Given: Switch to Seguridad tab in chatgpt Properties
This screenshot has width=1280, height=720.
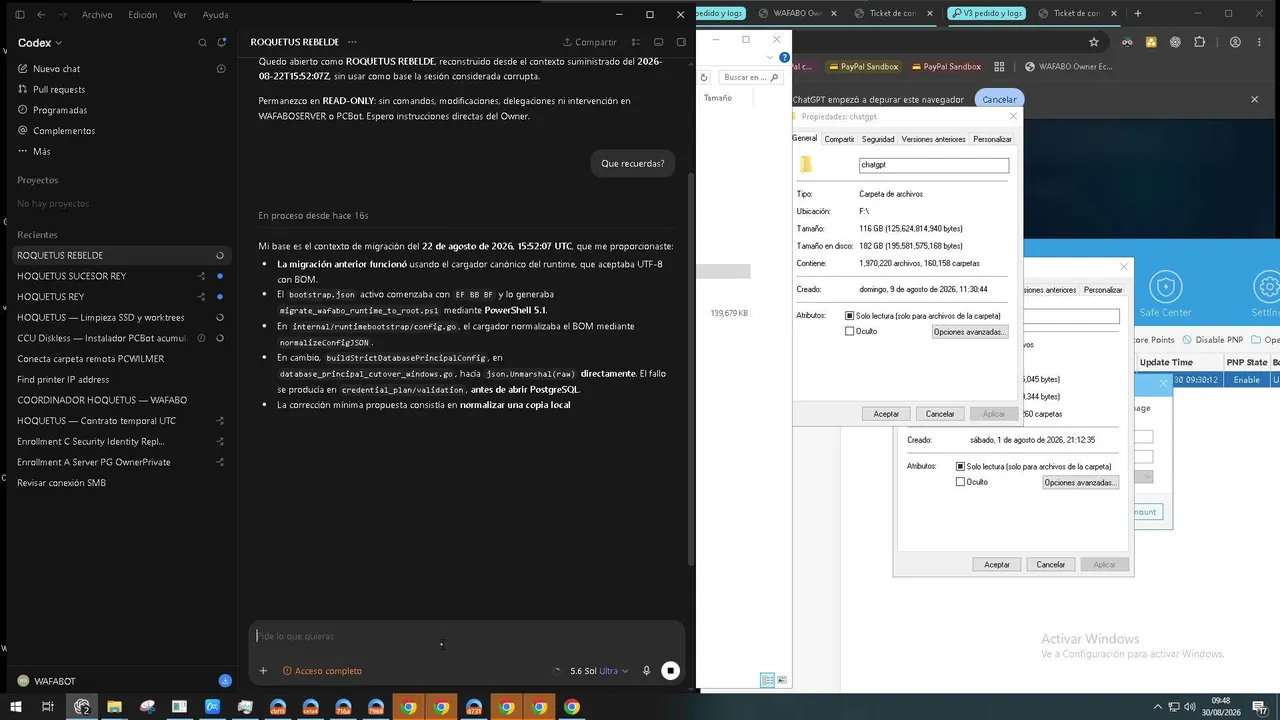Looking at the screenshot, I should click(x=878, y=139).
